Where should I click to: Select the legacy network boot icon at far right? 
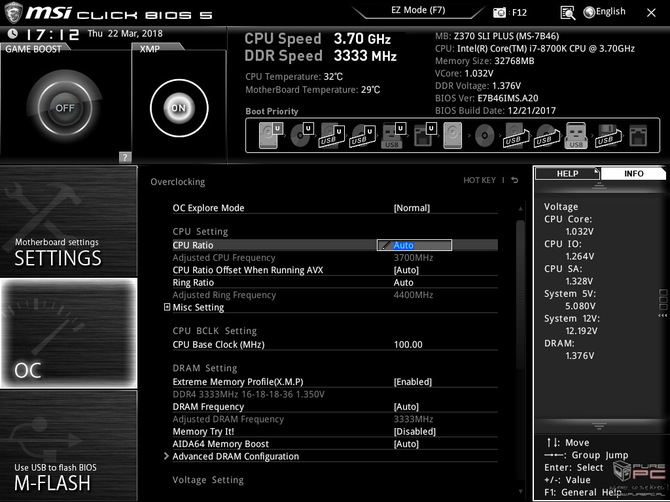click(638, 135)
